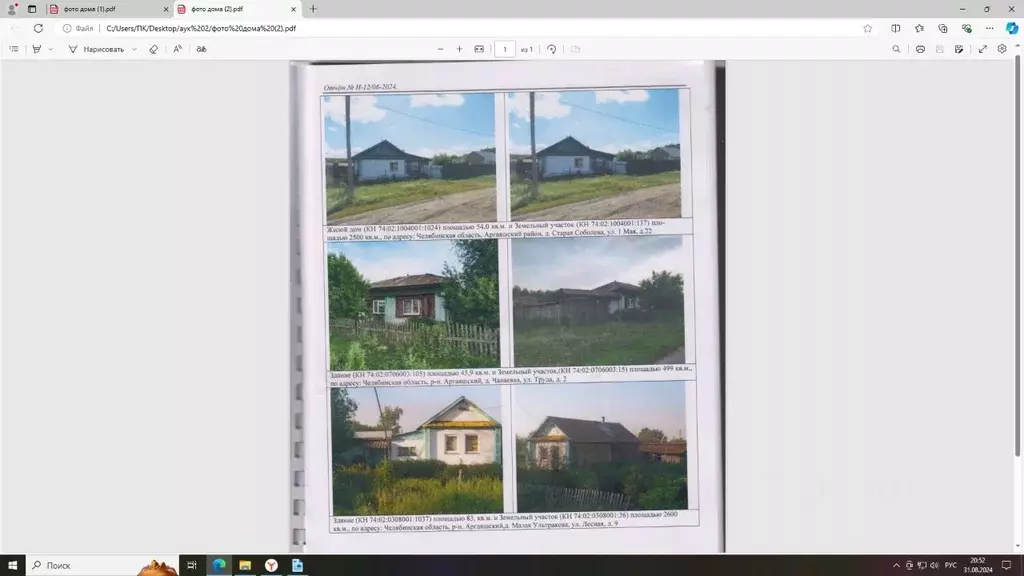Zoom in with the plus button
Viewport: 1024px width, 576px height.
[x=459, y=49]
